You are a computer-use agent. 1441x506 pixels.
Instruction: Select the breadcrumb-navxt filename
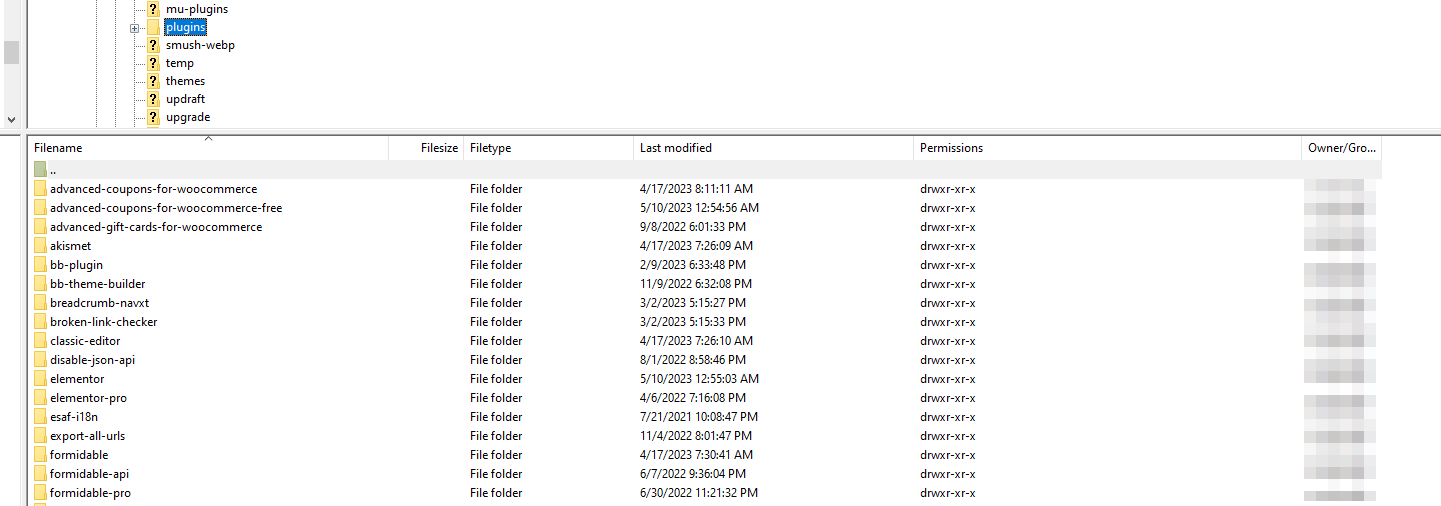coord(99,303)
